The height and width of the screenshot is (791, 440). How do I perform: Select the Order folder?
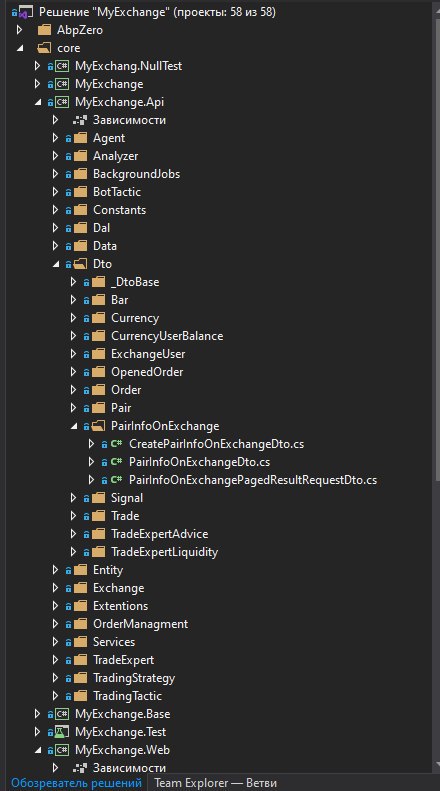pos(126,390)
